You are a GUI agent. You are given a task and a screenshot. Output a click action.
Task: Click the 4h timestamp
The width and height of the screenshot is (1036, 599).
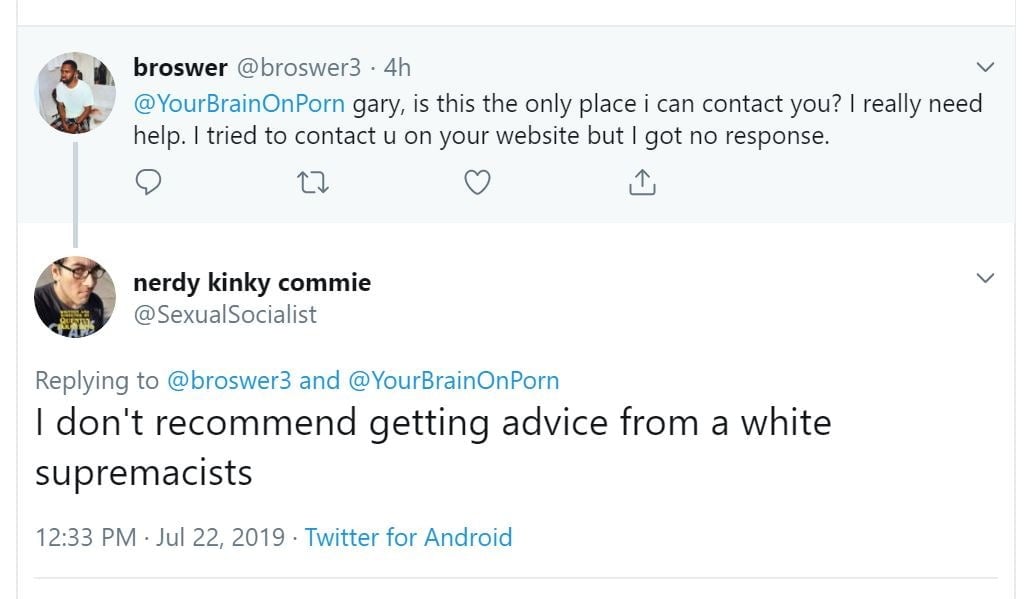397,68
